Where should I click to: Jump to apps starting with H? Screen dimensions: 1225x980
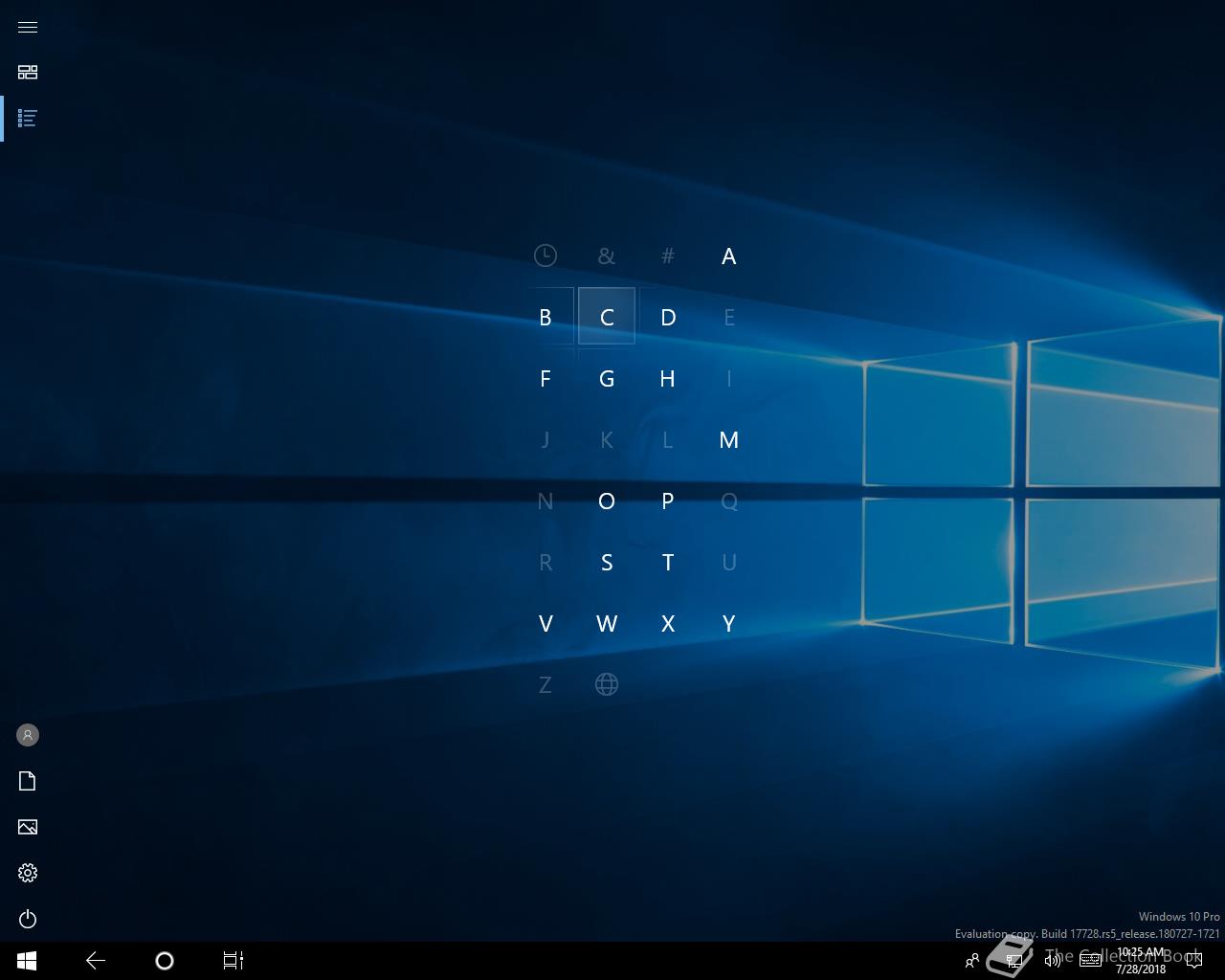tap(668, 378)
